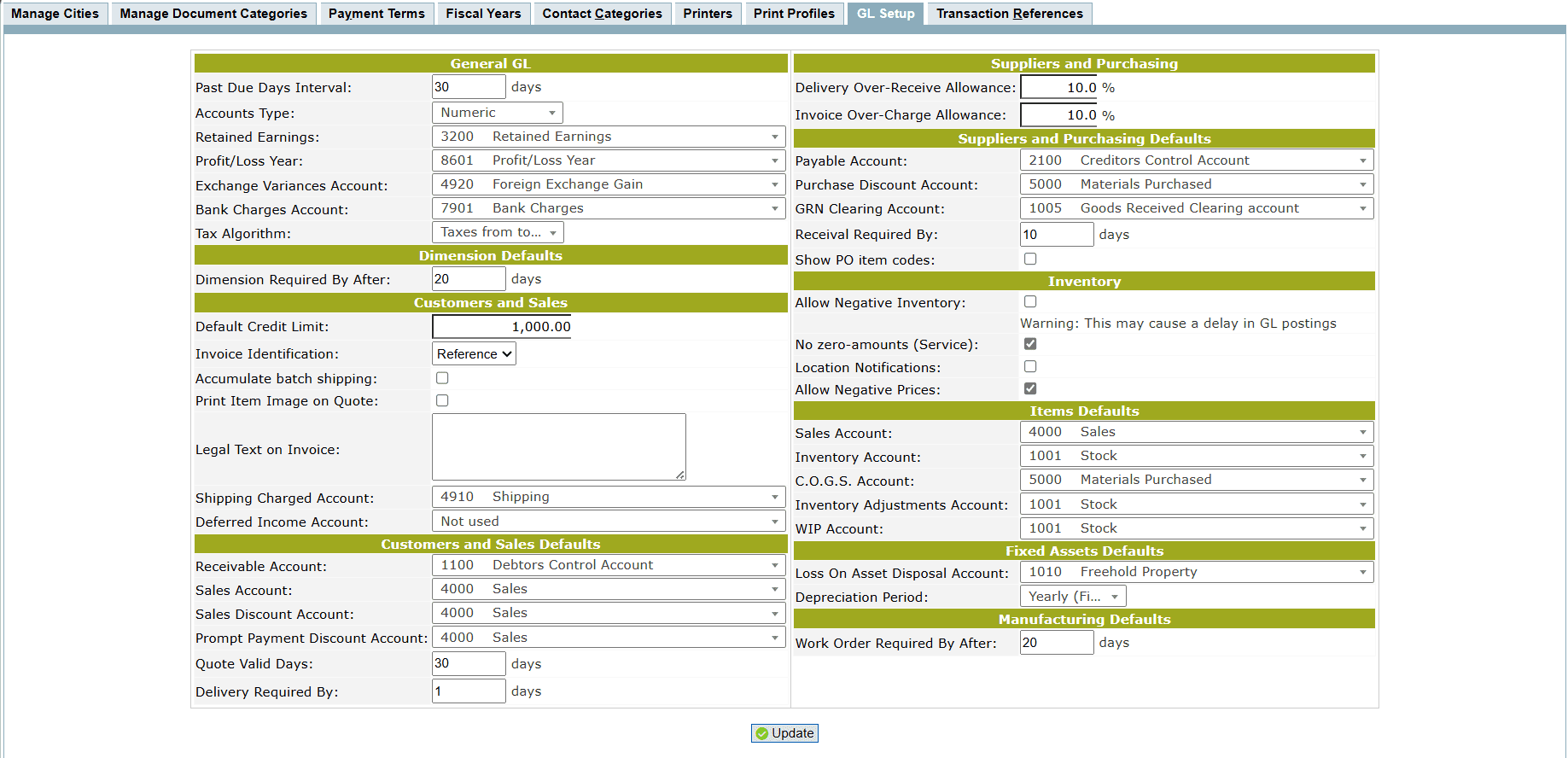1568x758 pixels.
Task: Open the Printers tab
Action: (x=707, y=14)
